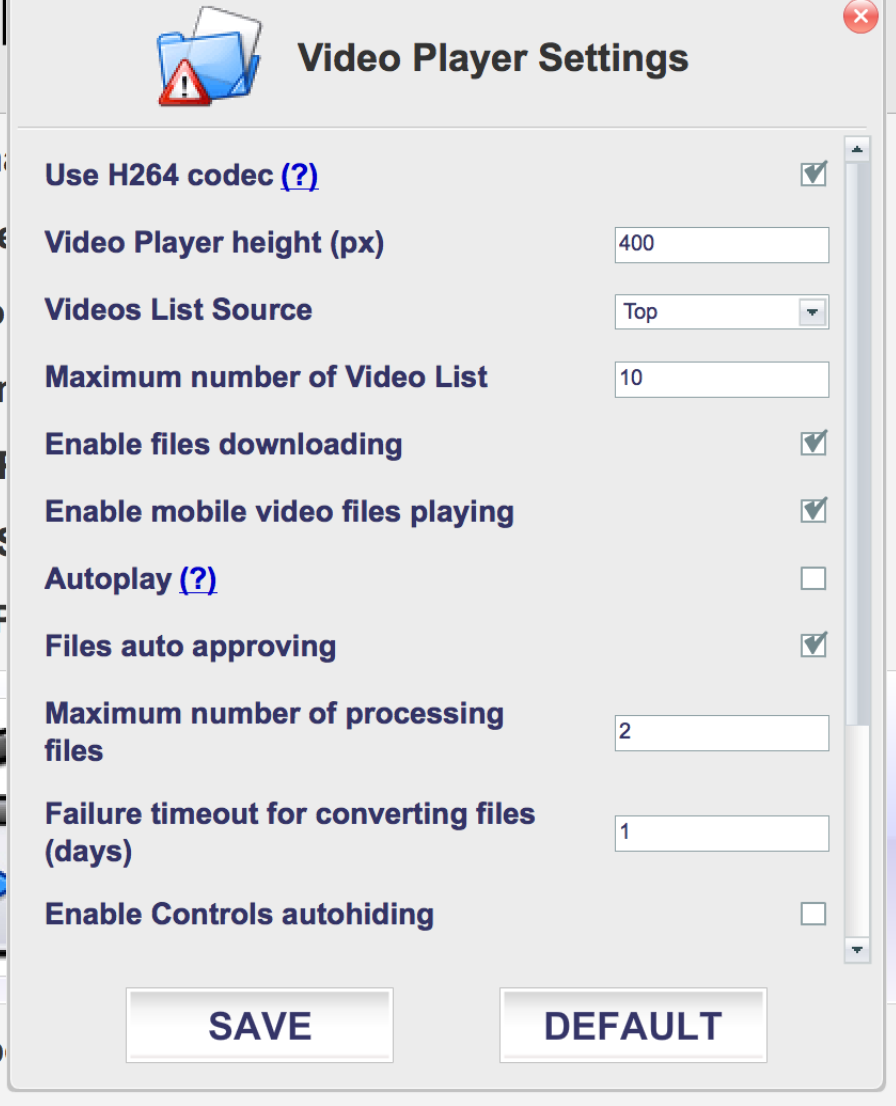Click the scrollbar up arrow
The width and height of the screenshot is (896, 1106).
(x=856, y=151)
